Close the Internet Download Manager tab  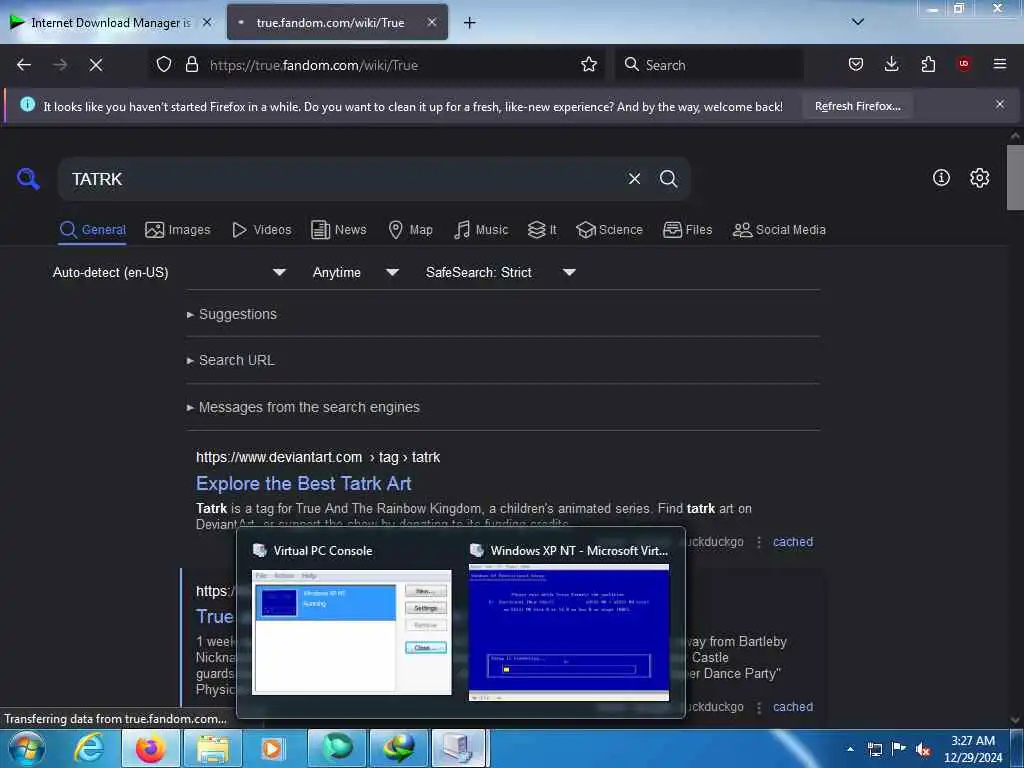(x=206, y=22)
